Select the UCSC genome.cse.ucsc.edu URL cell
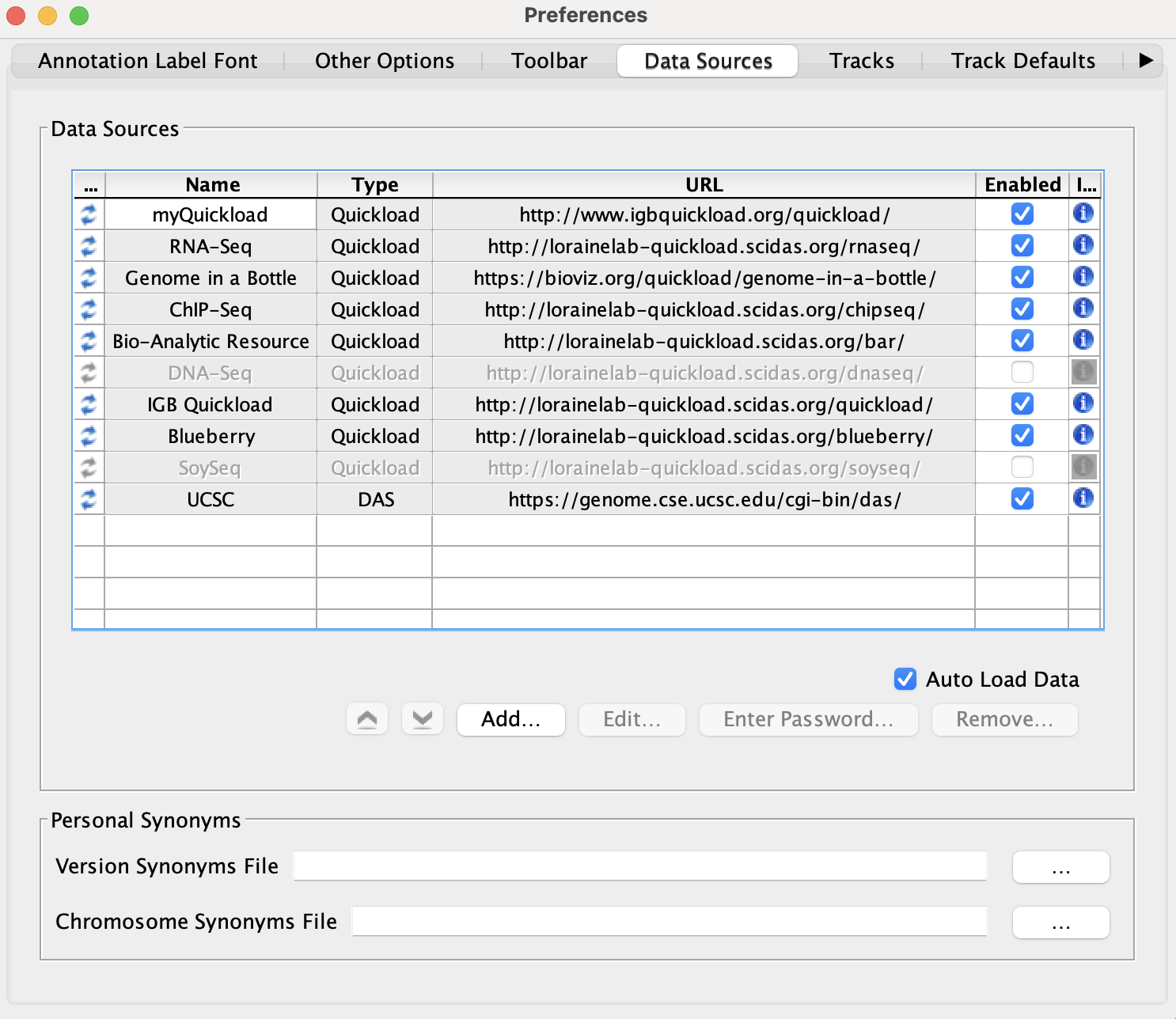Screen dimensions: 1176x1019 [x=704, y=499]
